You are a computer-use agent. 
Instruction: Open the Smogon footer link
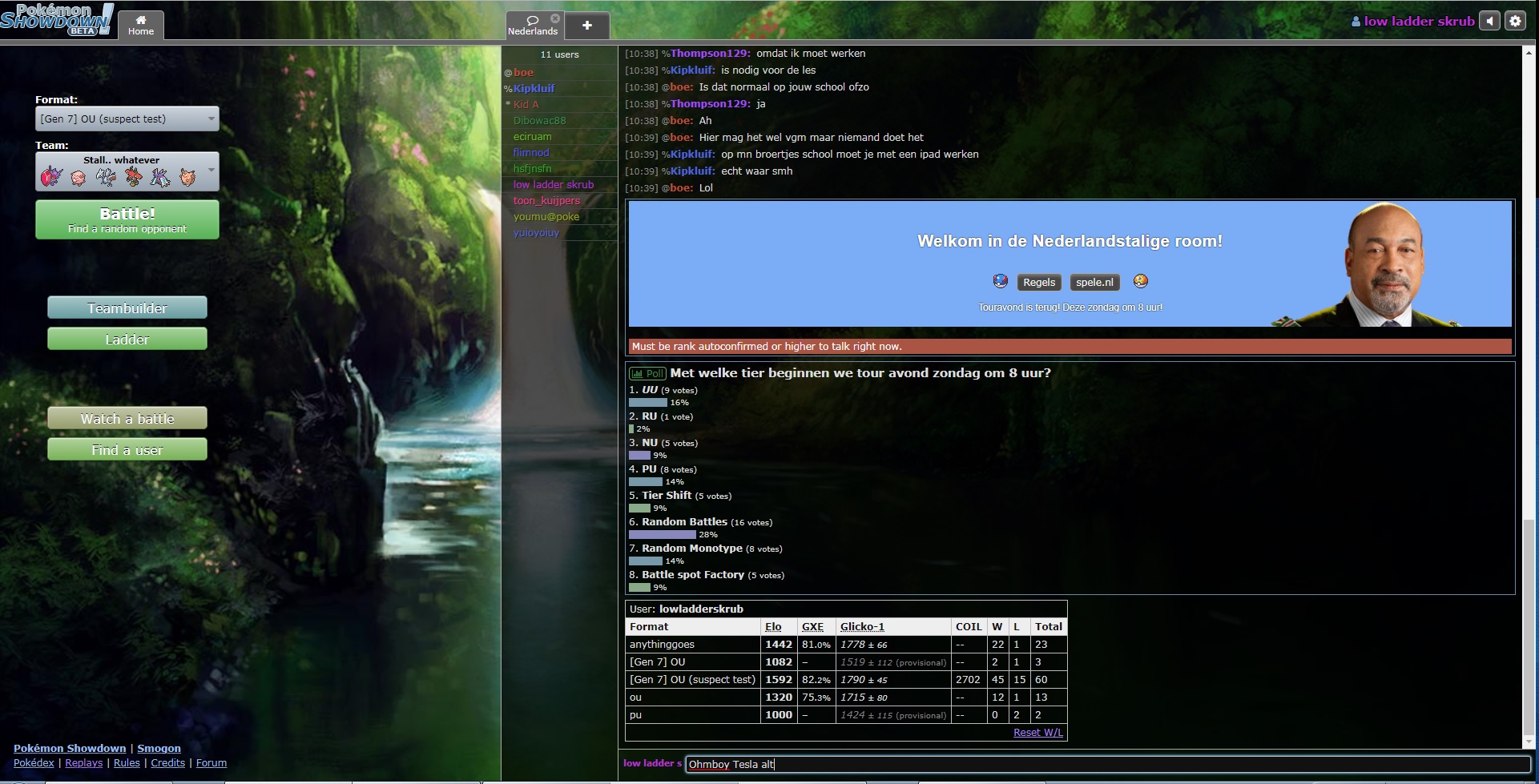coord(159,748)
